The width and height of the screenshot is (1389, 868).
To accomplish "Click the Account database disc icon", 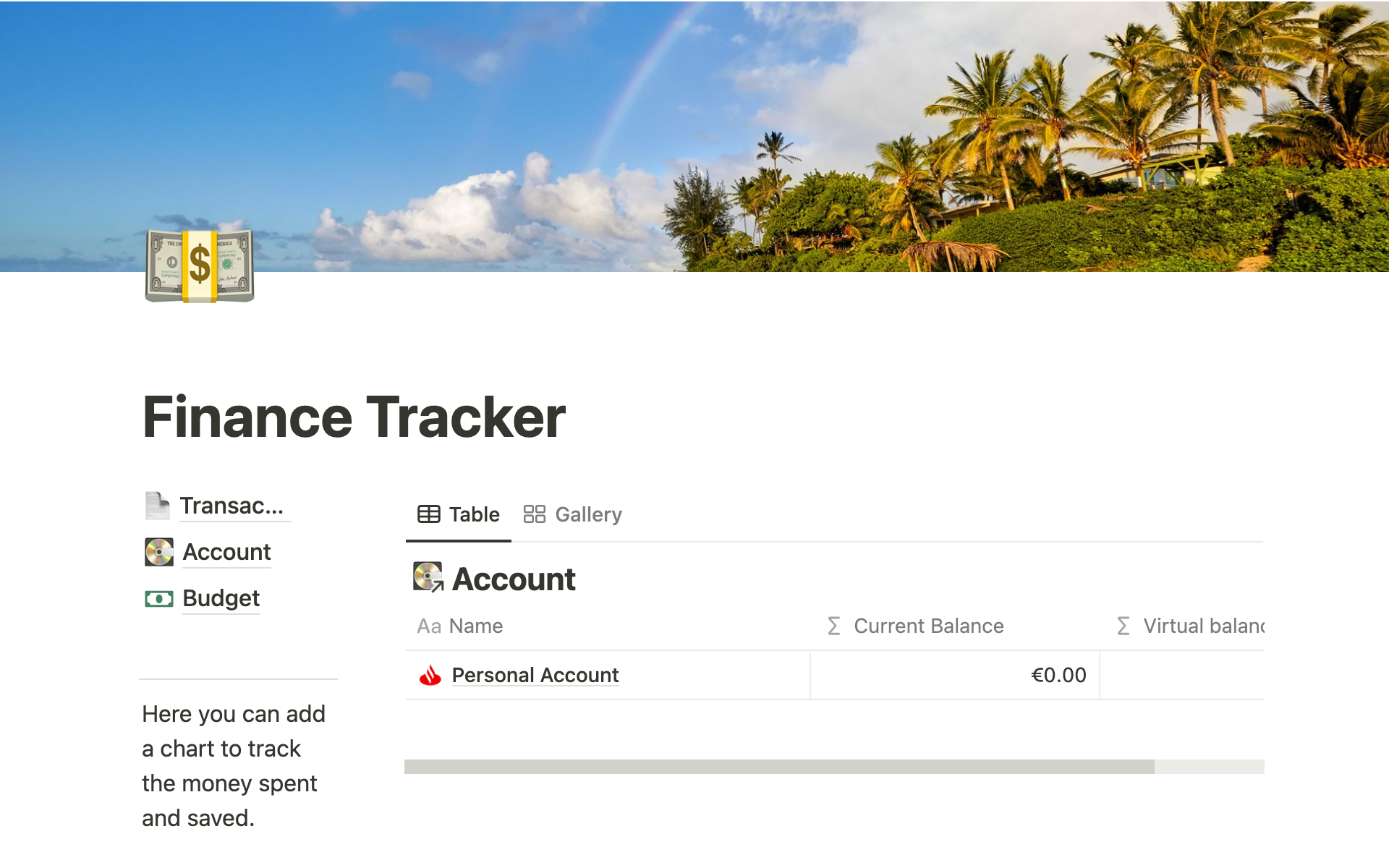I will coord(428,578).
